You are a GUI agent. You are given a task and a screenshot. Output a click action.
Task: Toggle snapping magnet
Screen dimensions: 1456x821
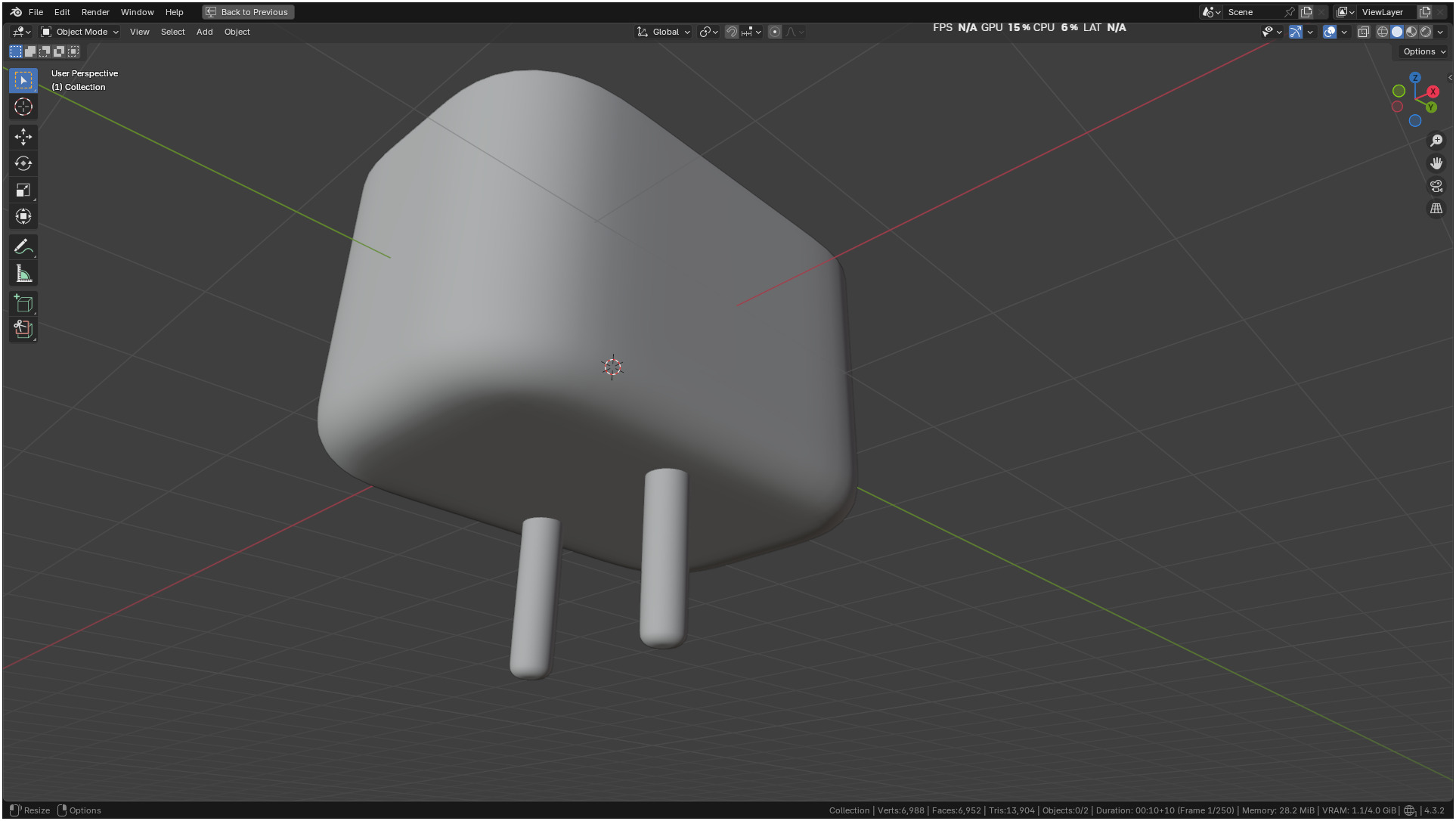[x=732, y=32]
